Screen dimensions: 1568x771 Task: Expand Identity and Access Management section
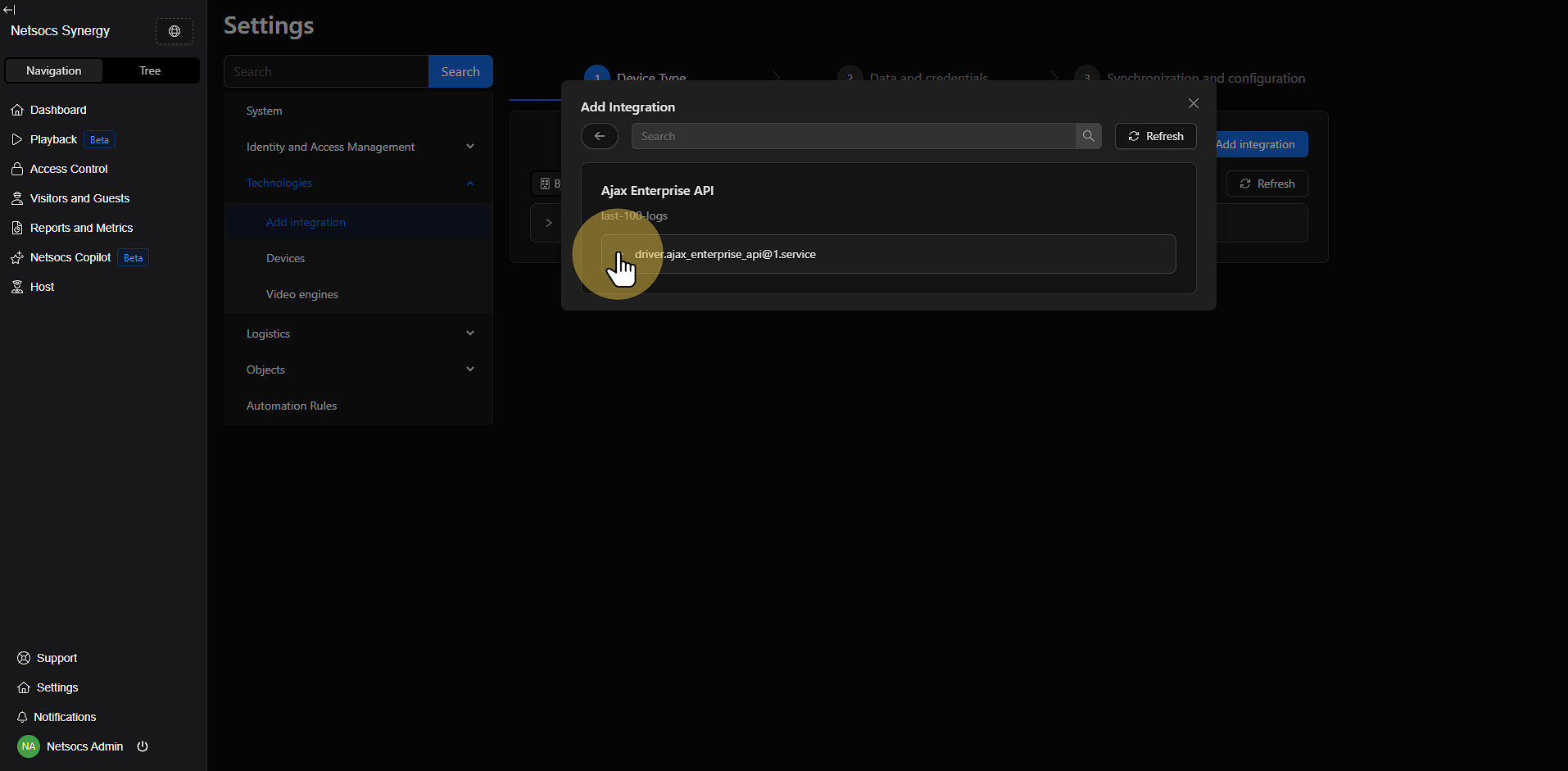click(469, 147)
